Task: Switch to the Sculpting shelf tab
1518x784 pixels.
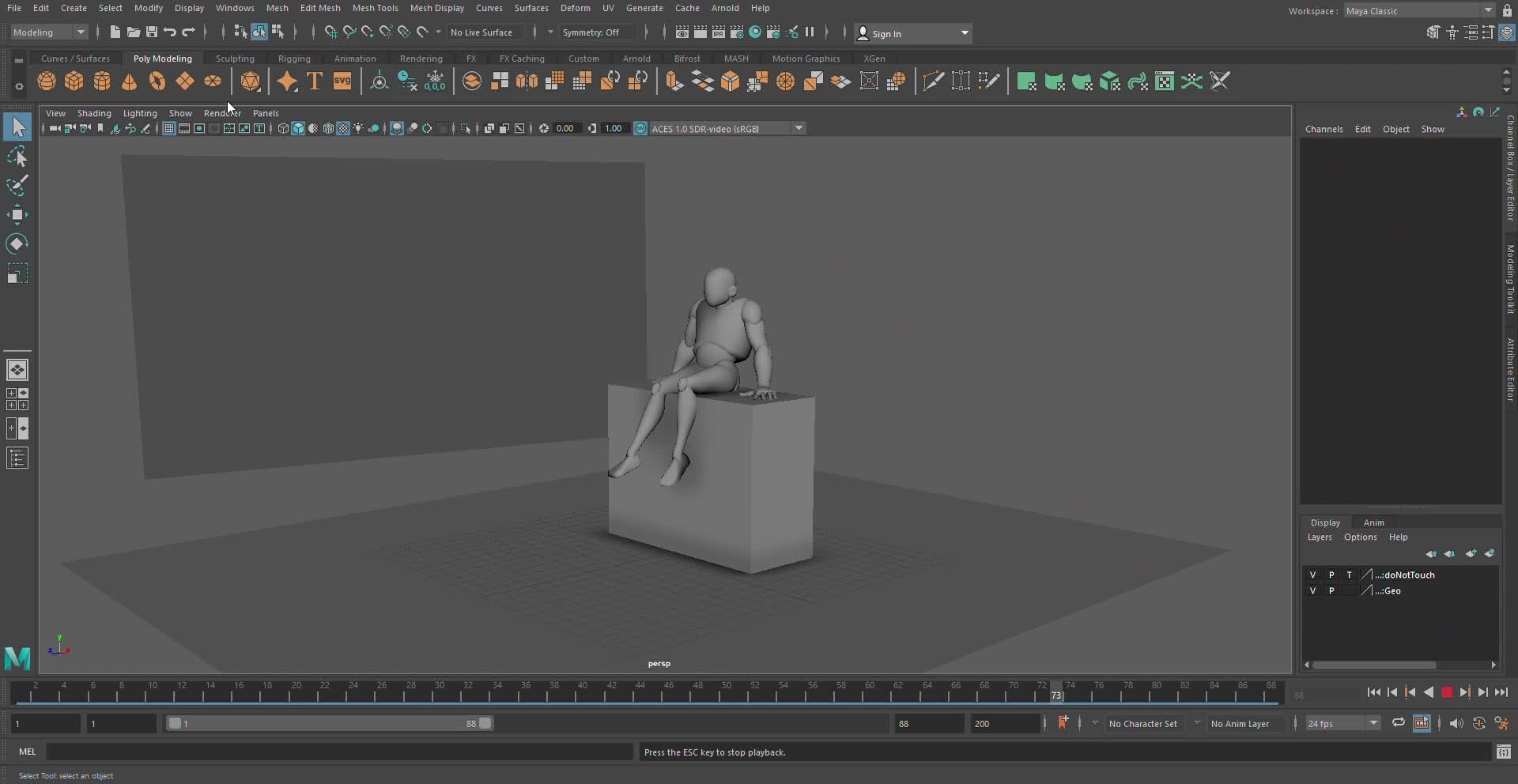Action: point(235,58)
